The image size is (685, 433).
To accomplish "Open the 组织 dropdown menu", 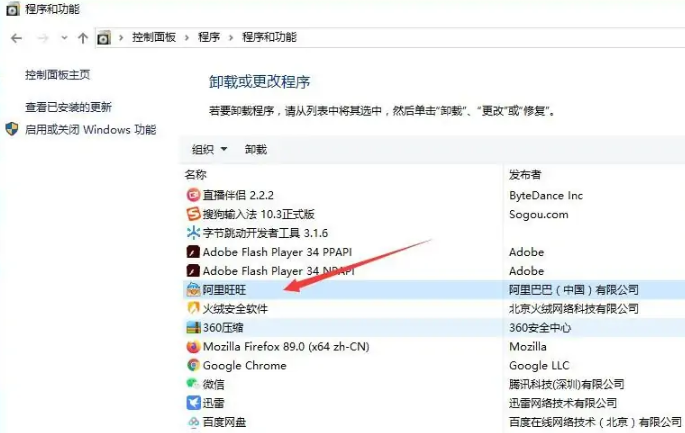I will (209, 150).
